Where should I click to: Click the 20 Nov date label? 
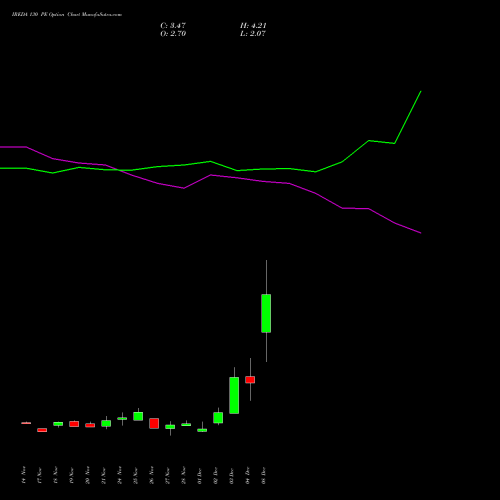click(87, 475)
